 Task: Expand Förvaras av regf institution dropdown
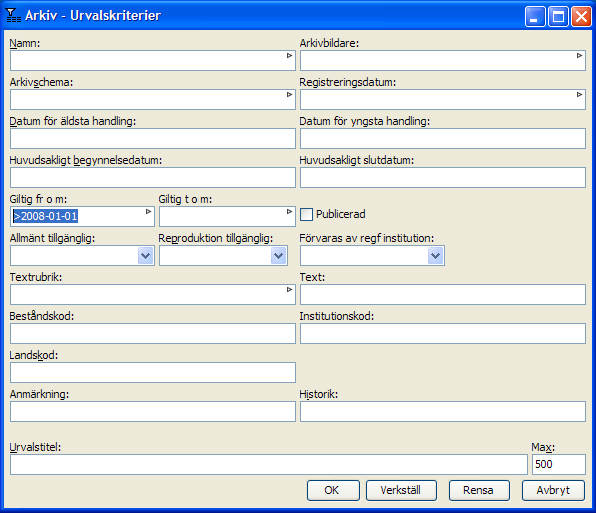tap(436, 256)
